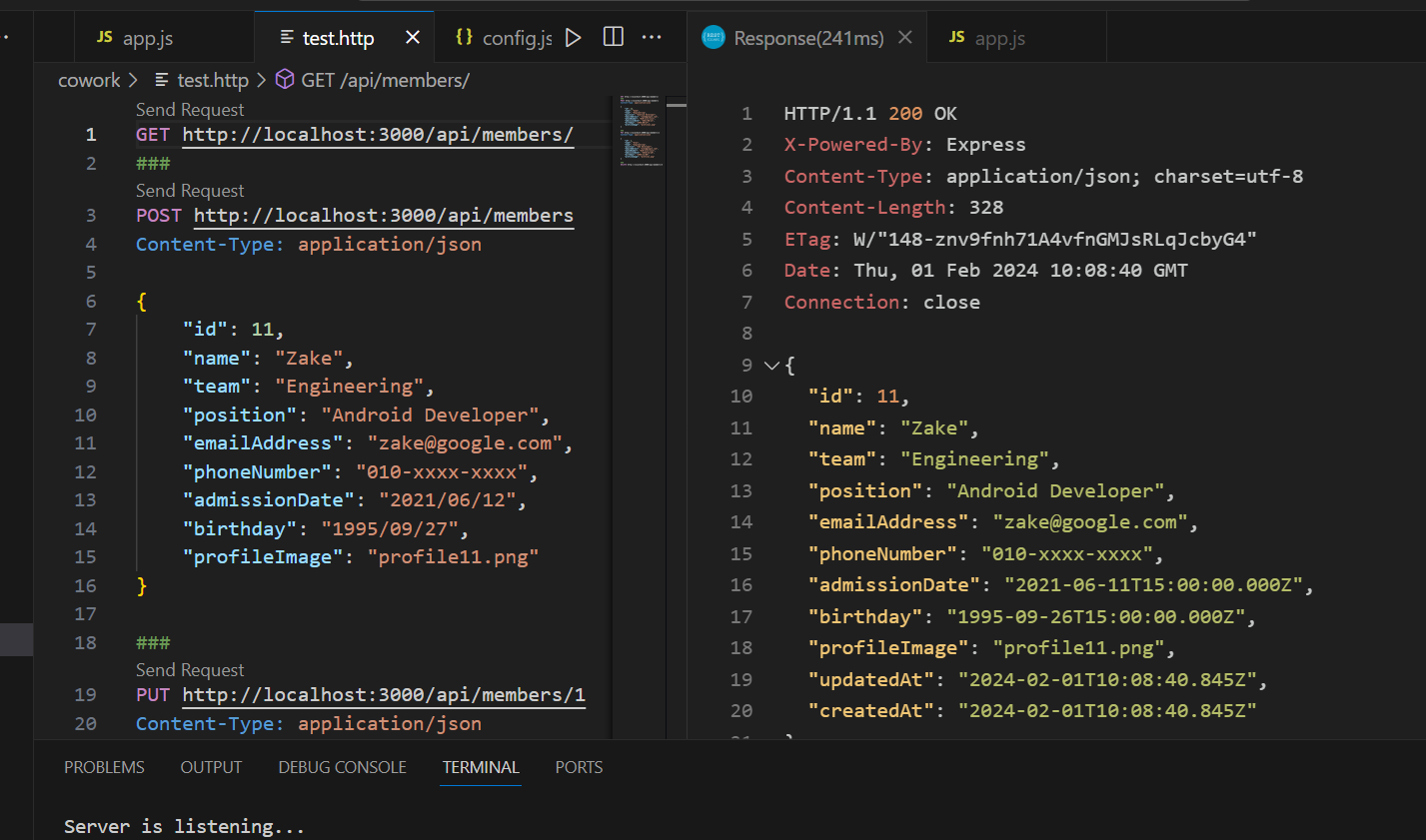Open the GET localhost members URL link
Screen dimensions: 1426x840
378,135
